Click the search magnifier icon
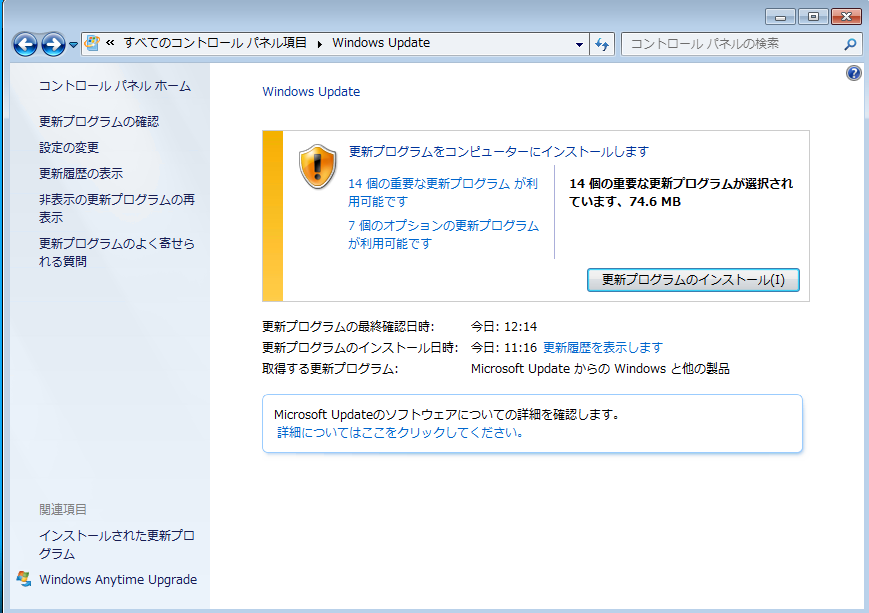Screen dimensions: 869x613 click(x=850, y=44)
